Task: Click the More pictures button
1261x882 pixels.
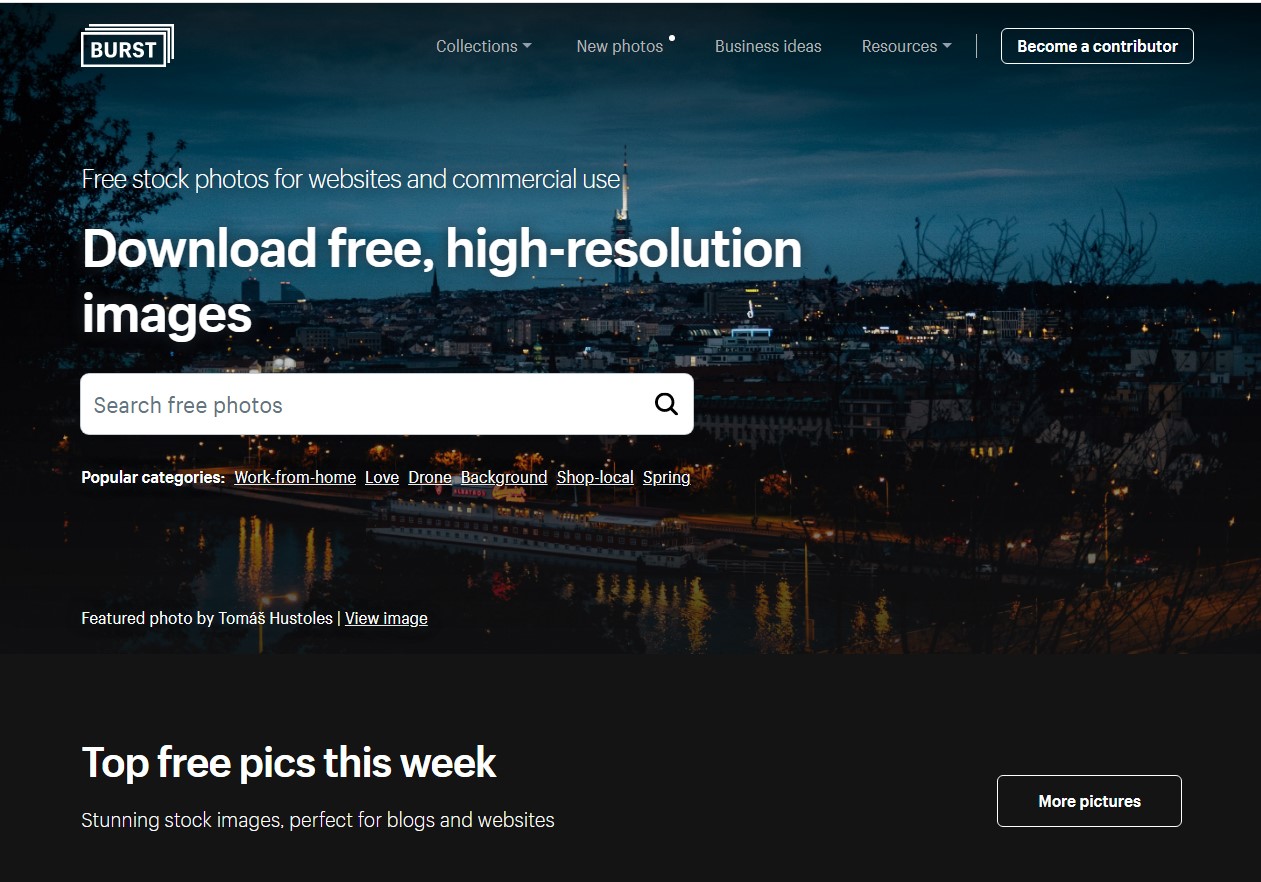Action: click(1089, 801)
